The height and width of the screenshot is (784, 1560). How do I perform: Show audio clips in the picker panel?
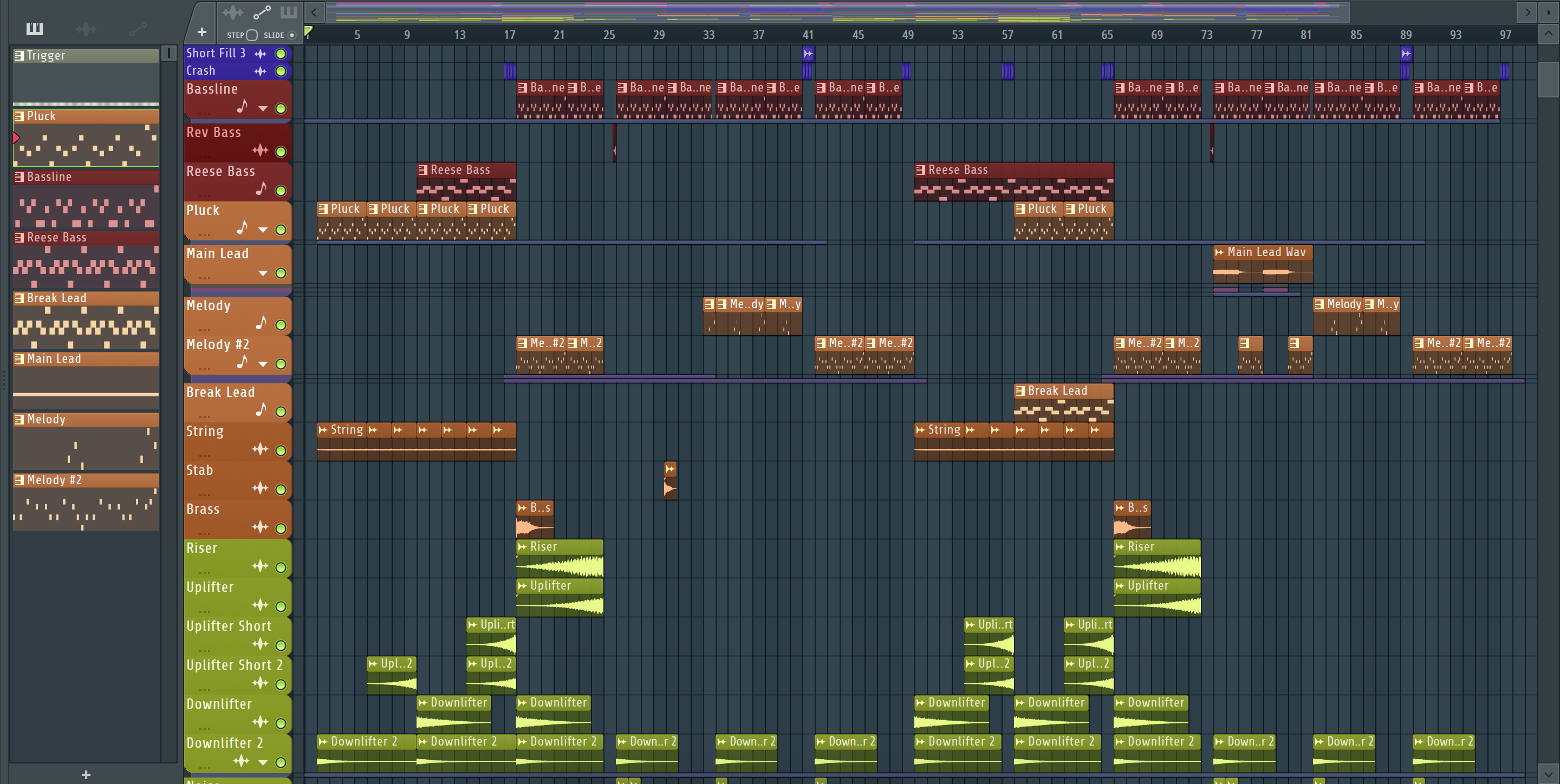(86, 29)
